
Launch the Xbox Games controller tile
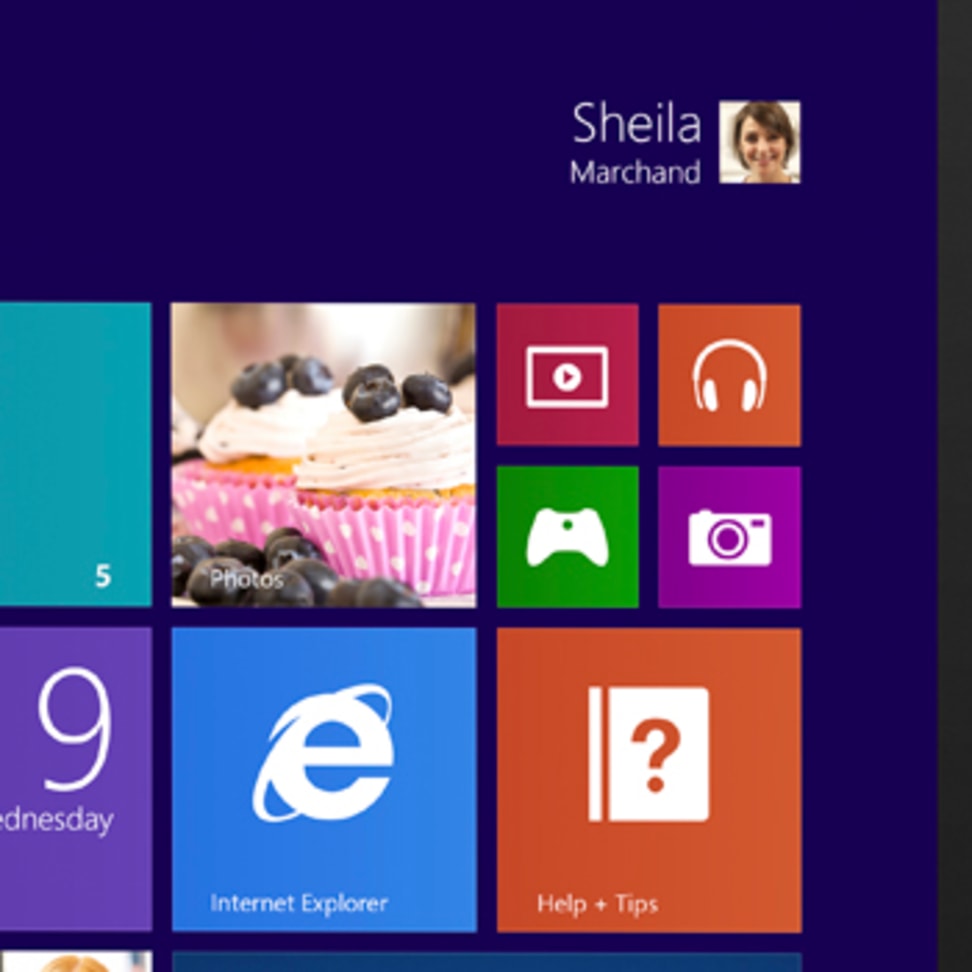click(567, 537)
